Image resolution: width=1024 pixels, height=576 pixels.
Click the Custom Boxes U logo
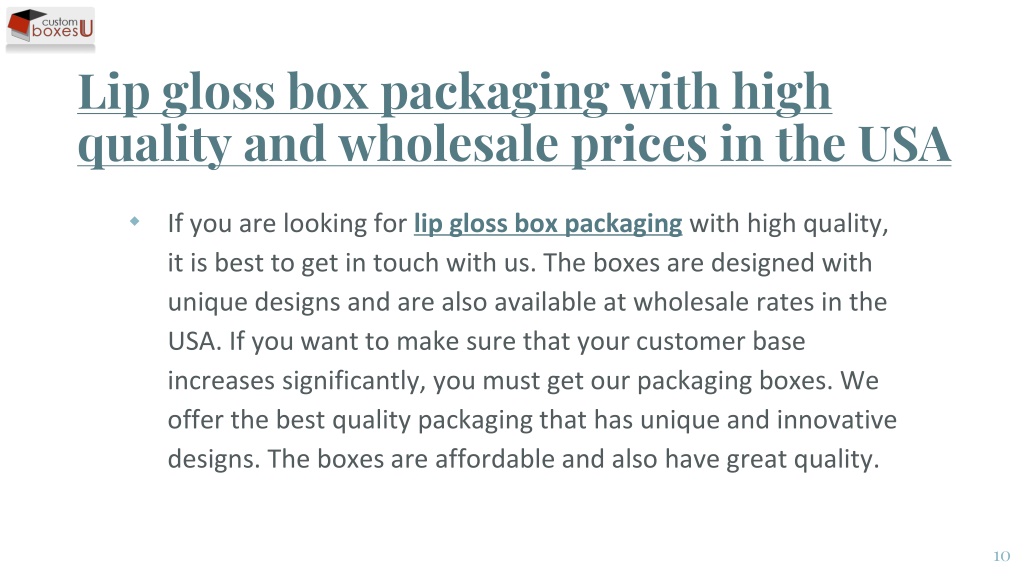(x=50, y=29)
